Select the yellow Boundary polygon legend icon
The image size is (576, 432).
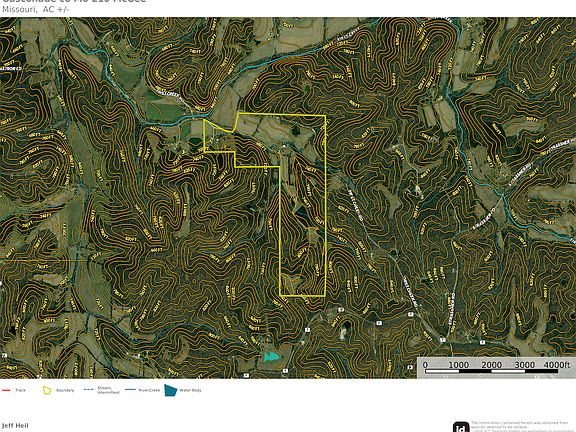pyautogui.click(x=47, y=390)
